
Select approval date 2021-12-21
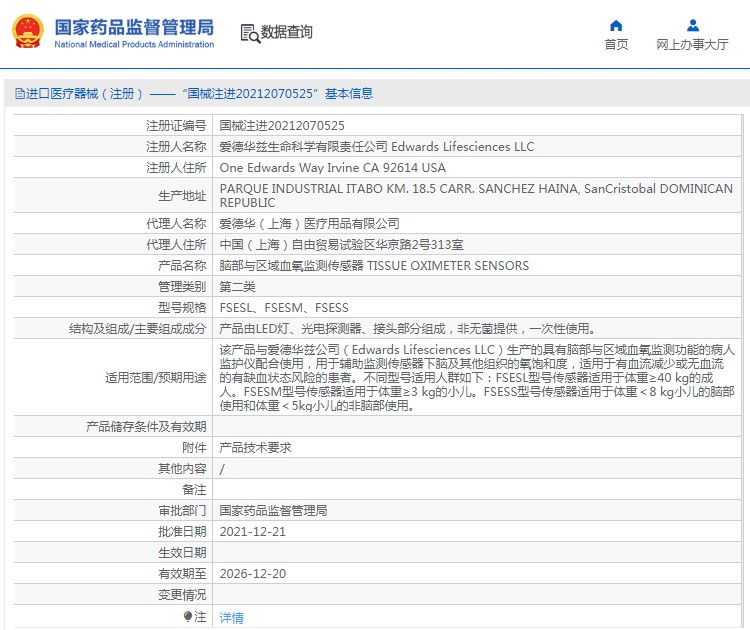pos(253,532)
